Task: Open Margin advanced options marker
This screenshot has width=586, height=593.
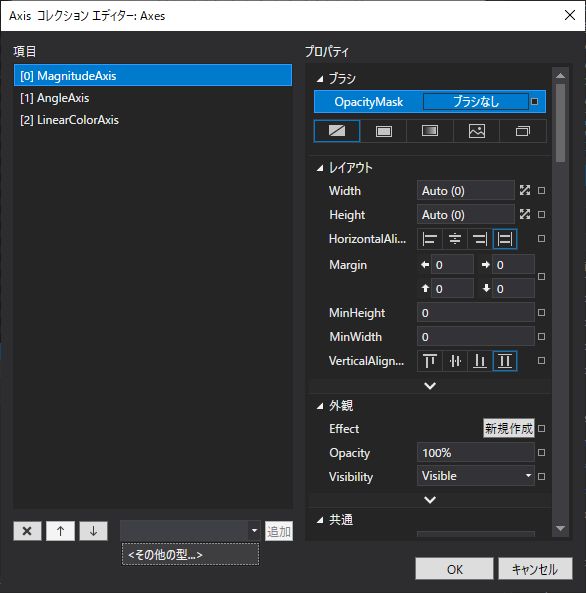Action: coord(541,276)
